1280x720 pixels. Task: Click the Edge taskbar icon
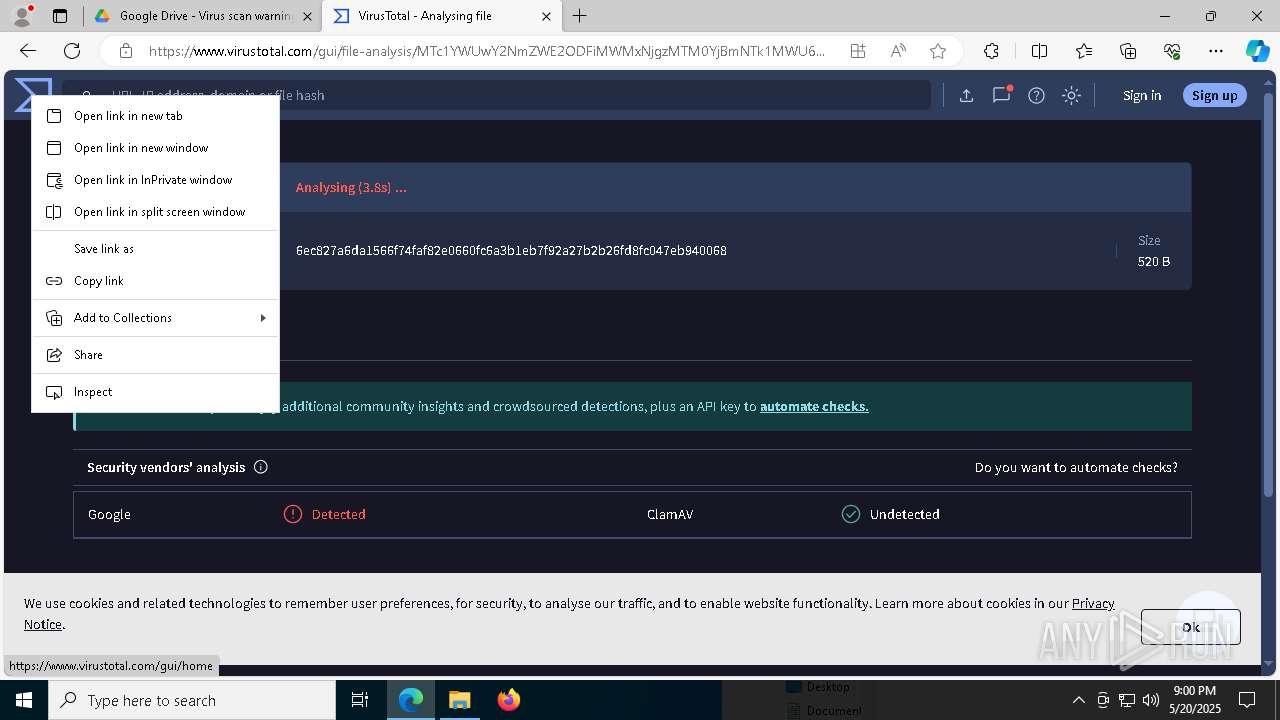point(411,700)
